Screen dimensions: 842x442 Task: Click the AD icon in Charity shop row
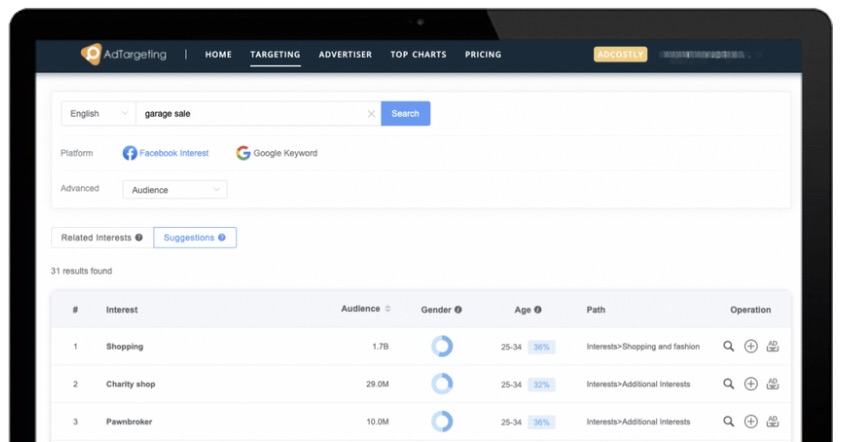773,384
